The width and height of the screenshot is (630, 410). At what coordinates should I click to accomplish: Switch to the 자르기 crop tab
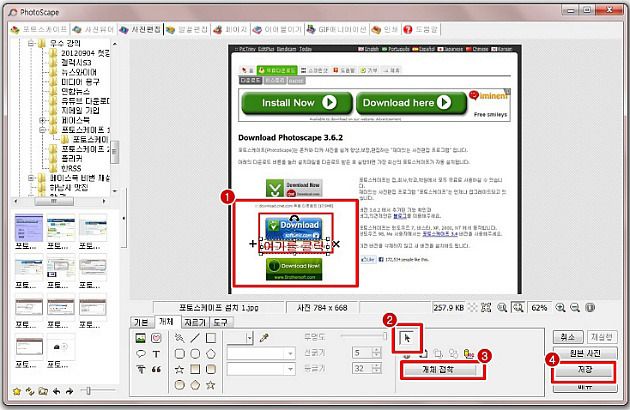coord(194,322)
